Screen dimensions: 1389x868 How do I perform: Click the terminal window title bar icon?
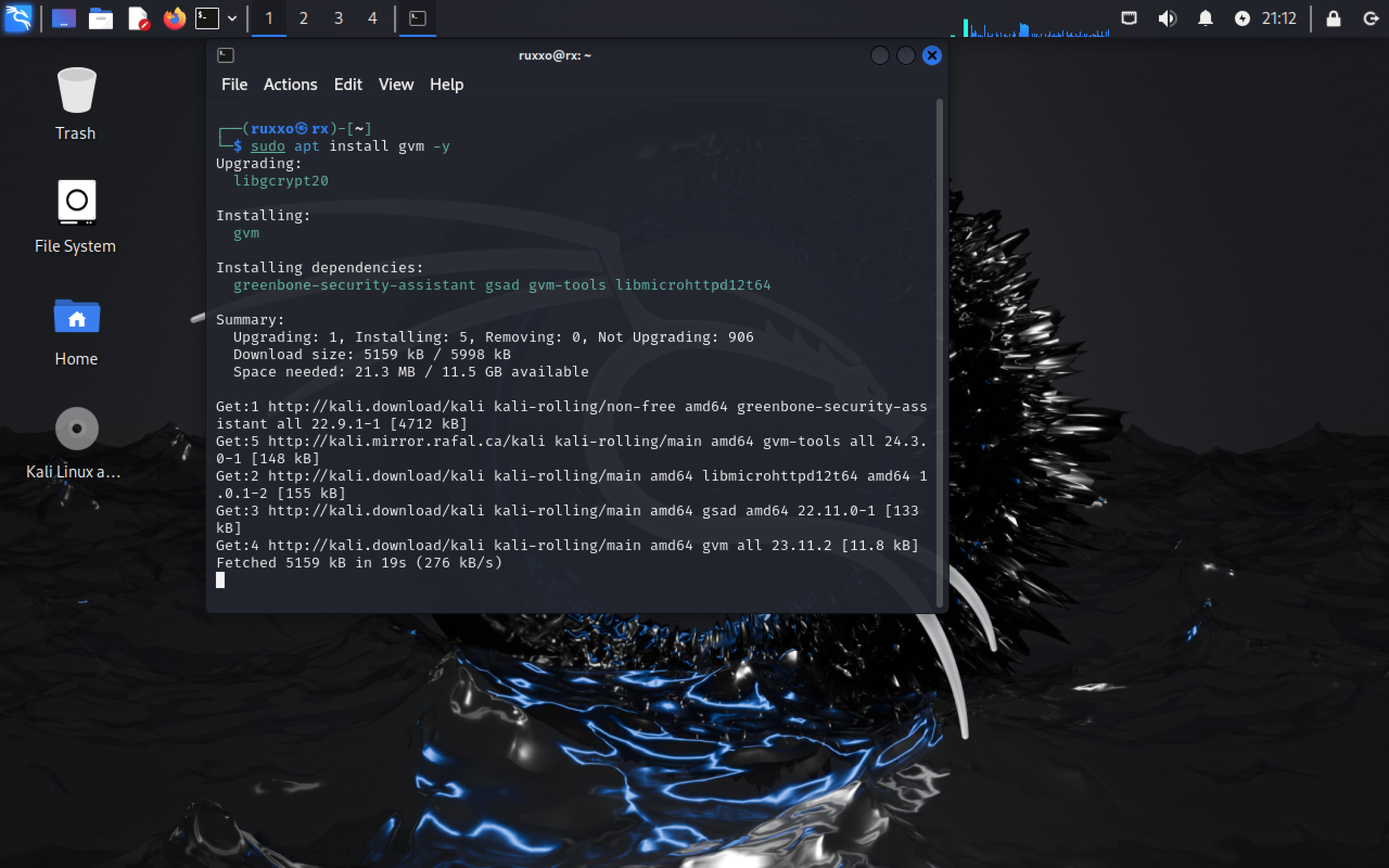pyautogui.click(x=226, y=55)
